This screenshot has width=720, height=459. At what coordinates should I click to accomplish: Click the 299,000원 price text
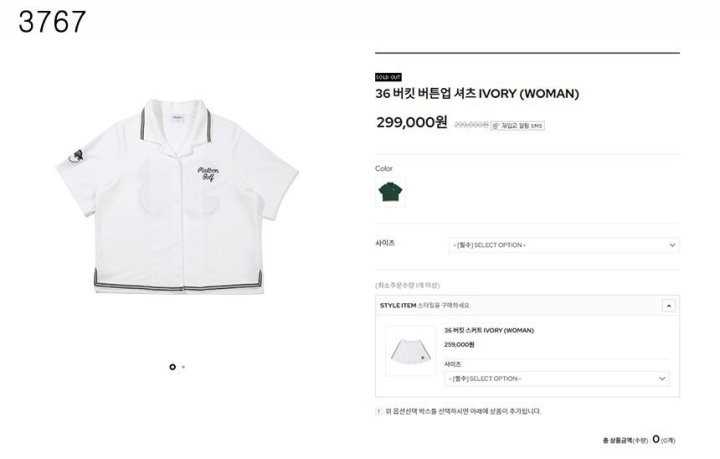(411, 123)
